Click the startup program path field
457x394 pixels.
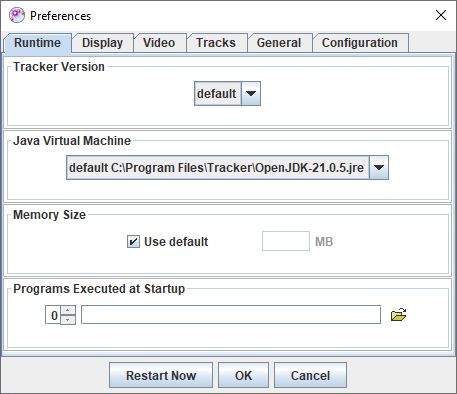[231, 314]
